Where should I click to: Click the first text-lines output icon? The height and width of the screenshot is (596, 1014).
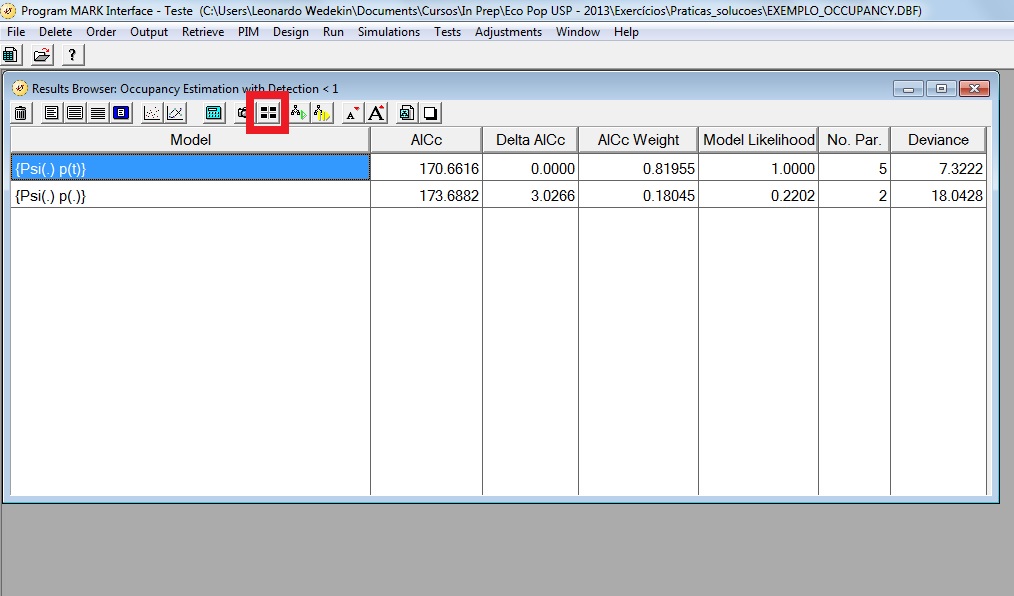(52, 113)
